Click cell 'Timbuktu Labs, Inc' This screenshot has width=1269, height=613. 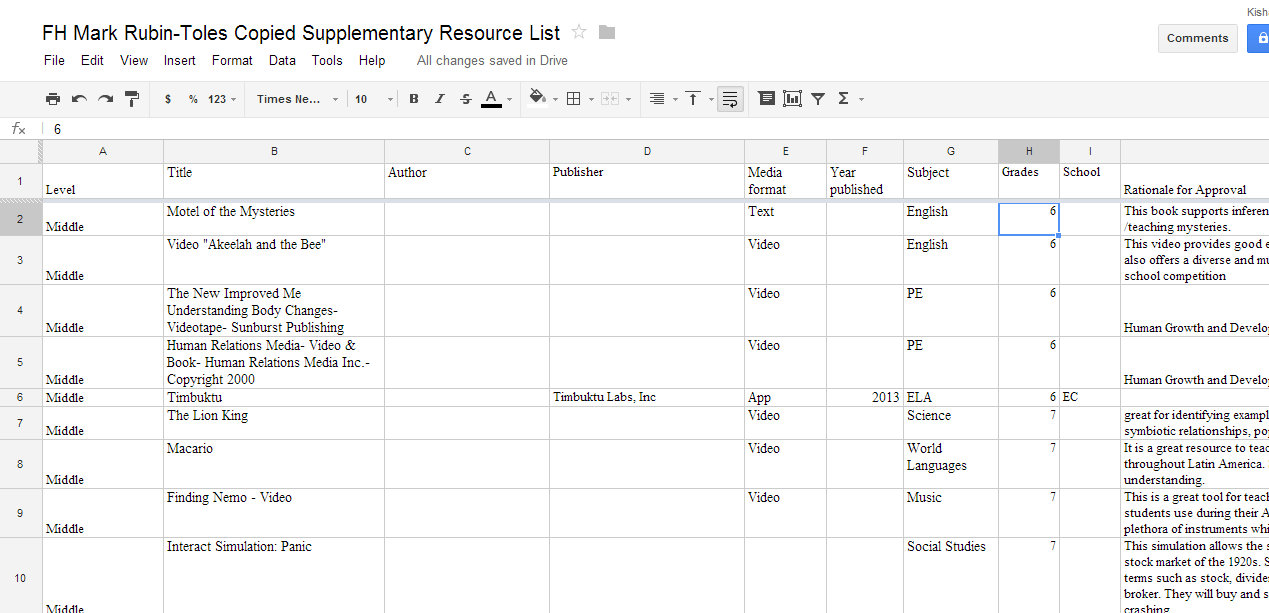(647, 397)
